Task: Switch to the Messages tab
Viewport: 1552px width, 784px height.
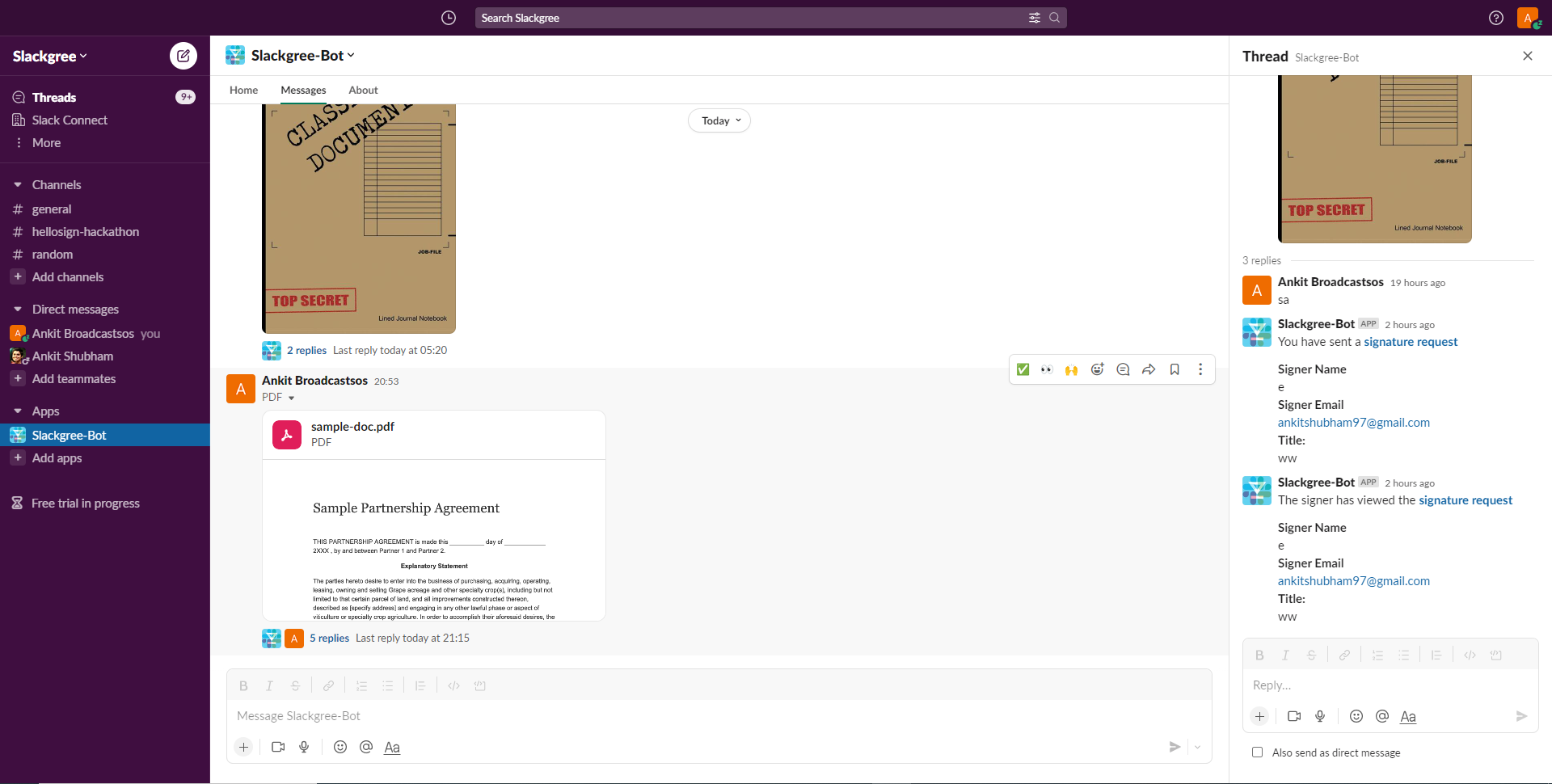Action: (303, 90)
